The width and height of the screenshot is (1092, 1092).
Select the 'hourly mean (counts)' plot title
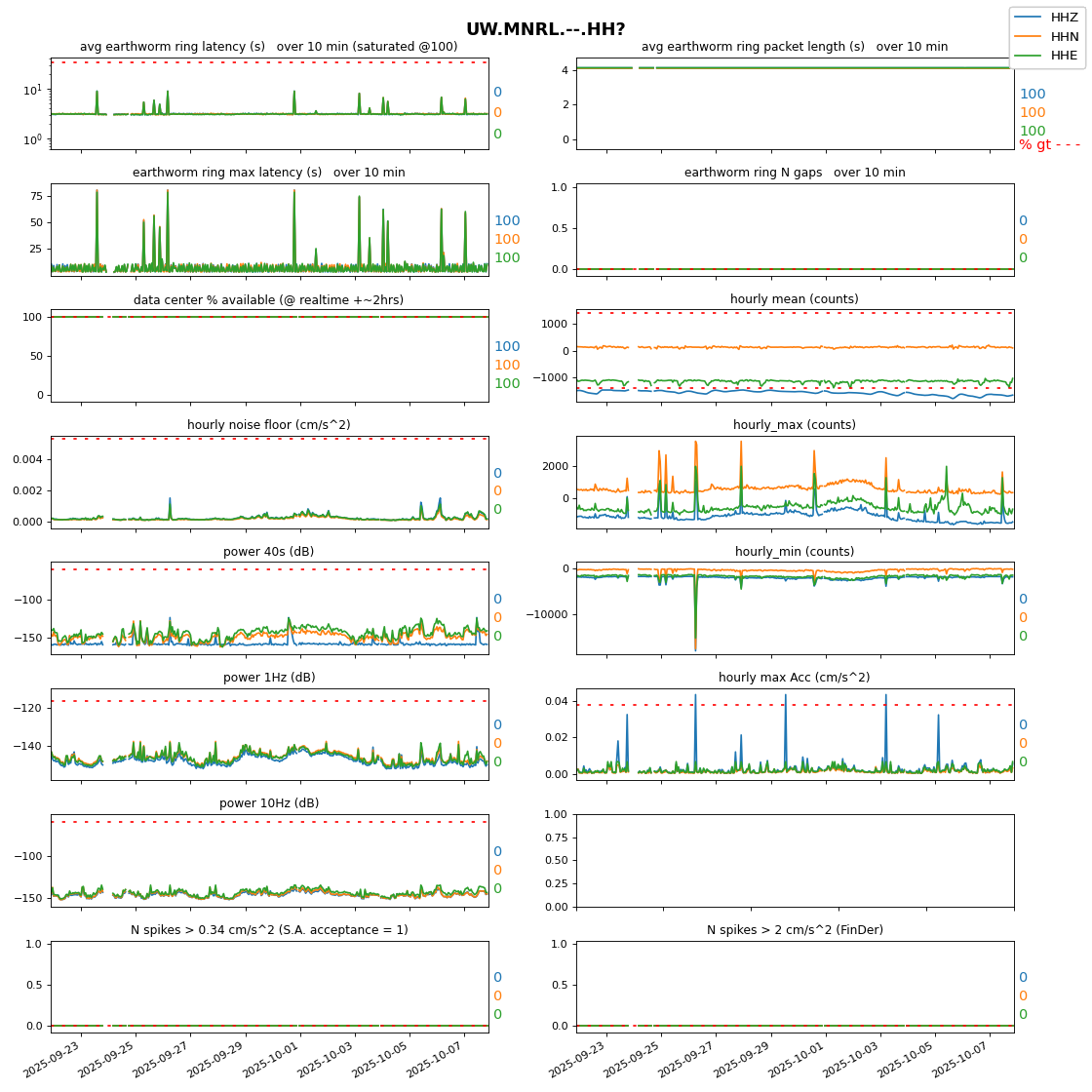(794, 299)
